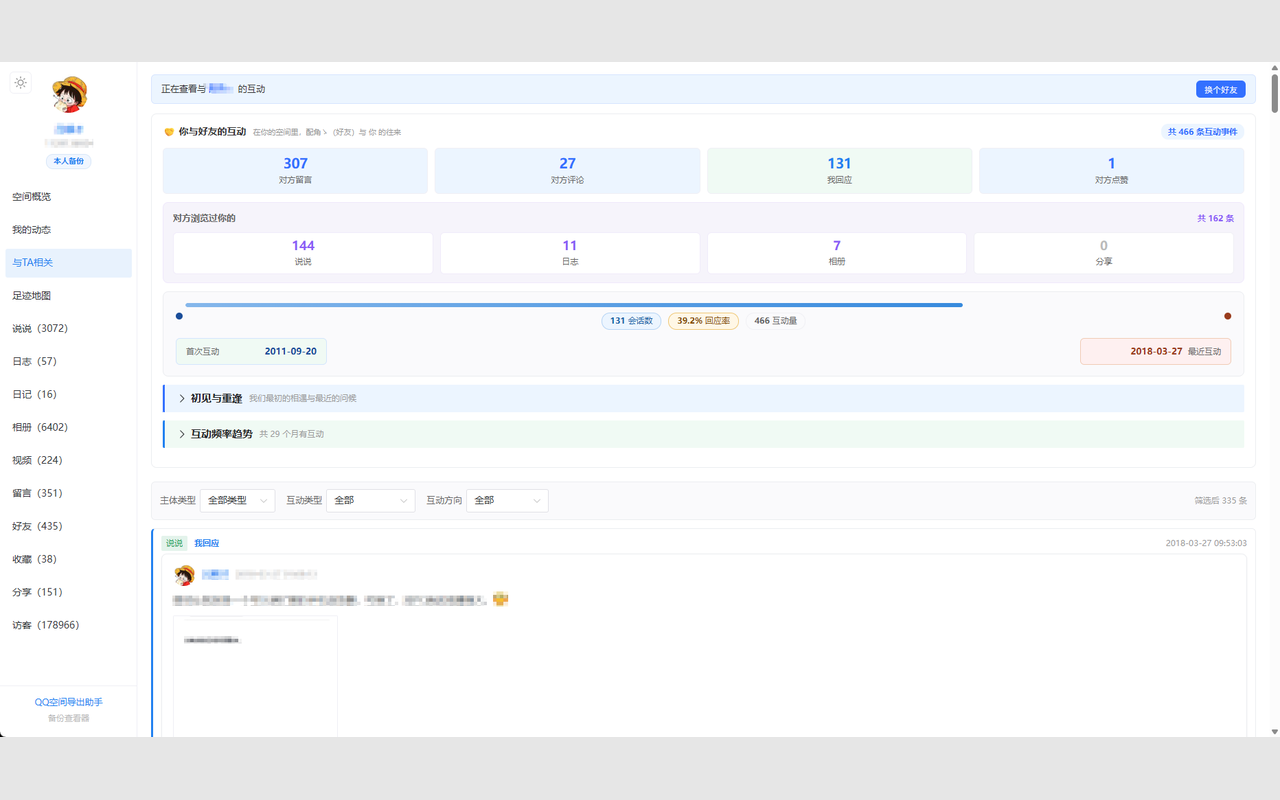Open the 主体类型 dropdown showing 全部类型

click(238, 500)
